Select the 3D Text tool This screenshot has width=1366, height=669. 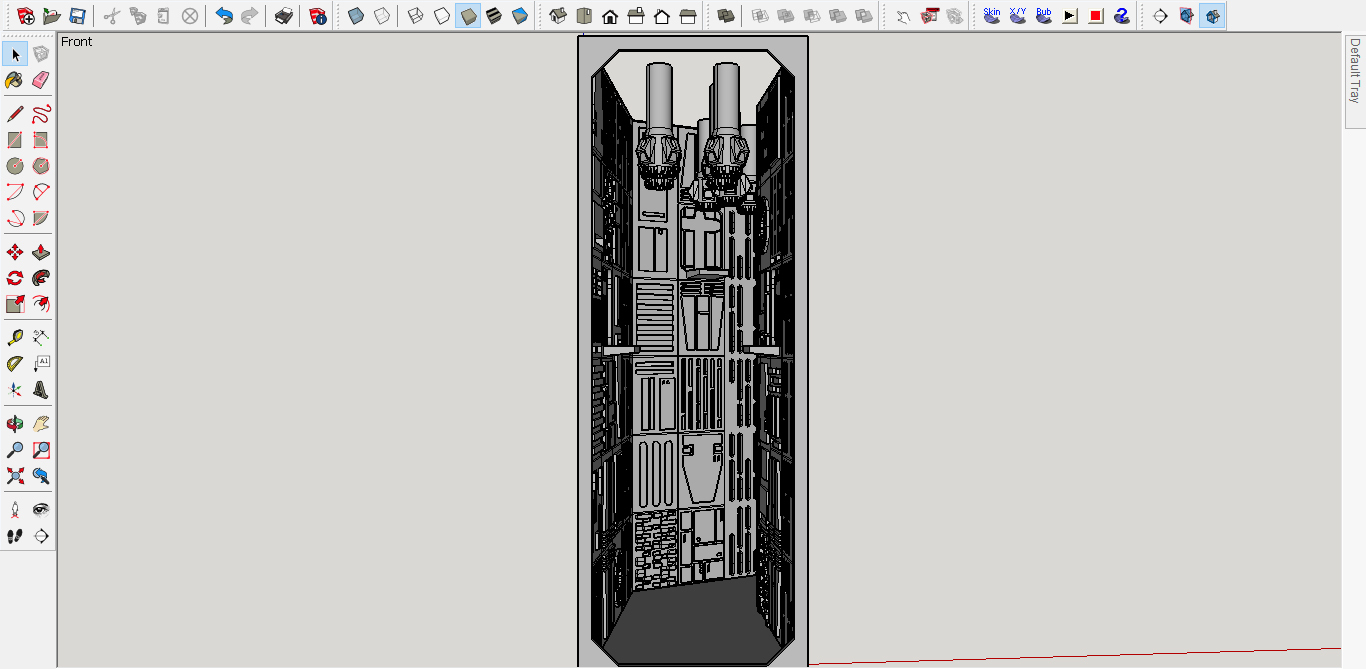(41, 390)
